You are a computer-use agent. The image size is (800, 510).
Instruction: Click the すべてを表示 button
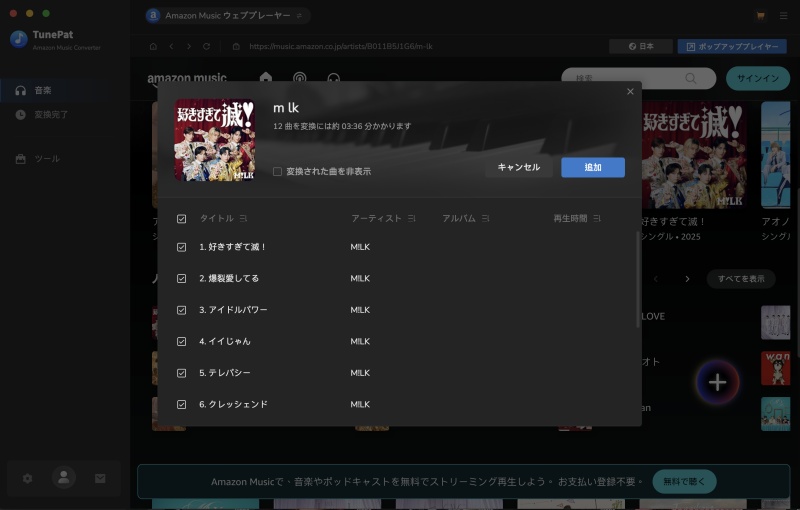741,279
